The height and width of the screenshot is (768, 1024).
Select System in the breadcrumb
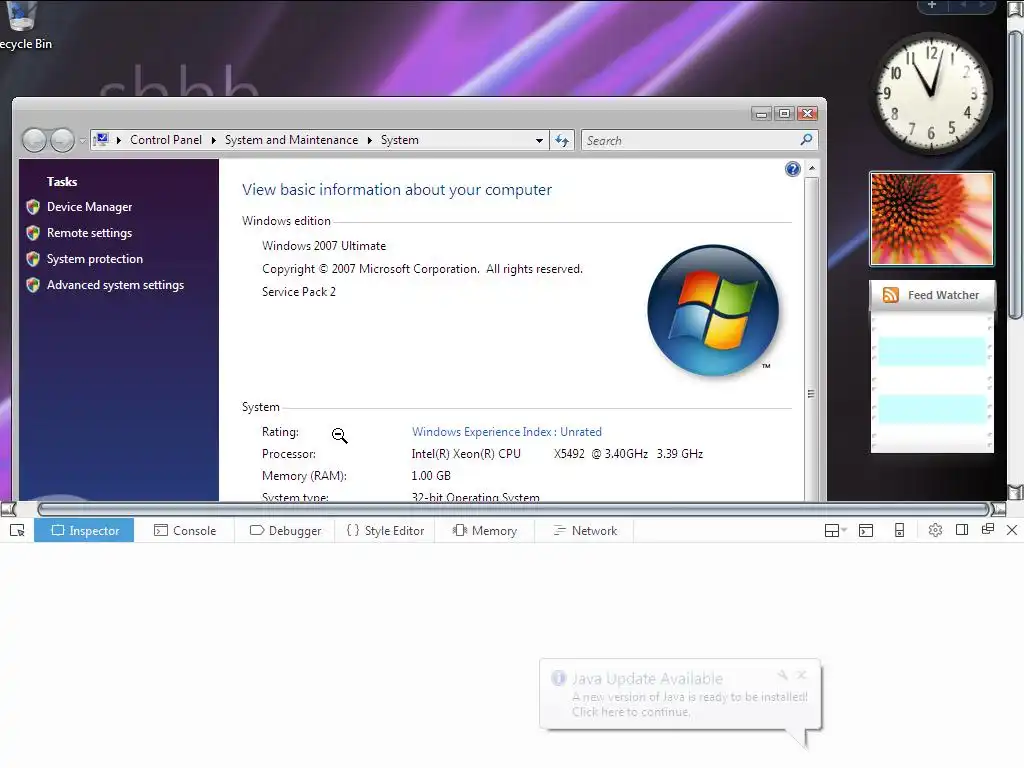400,140
